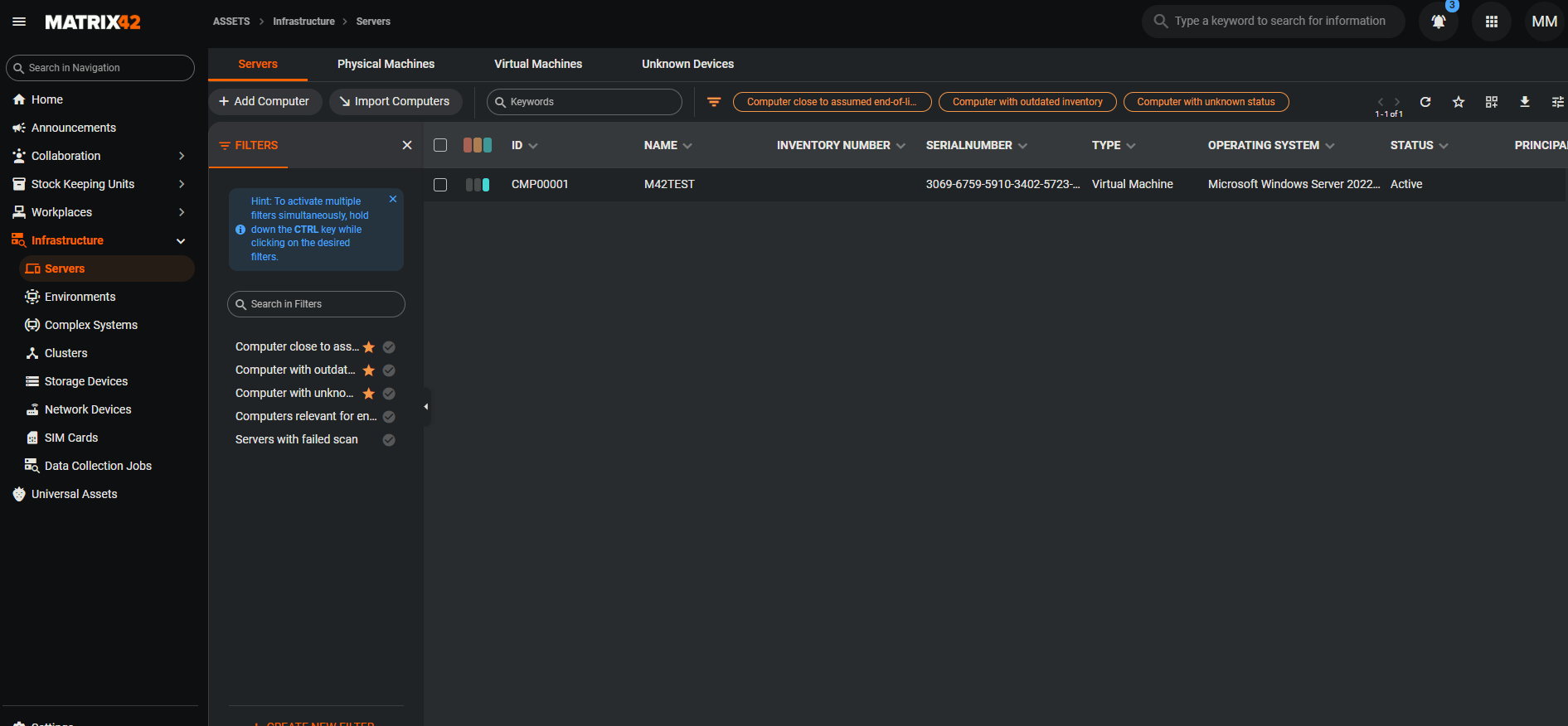This screenshot has width=1568, height=726.
Task: Dismiss the CTRL key hint box
Action: (393, 199)
